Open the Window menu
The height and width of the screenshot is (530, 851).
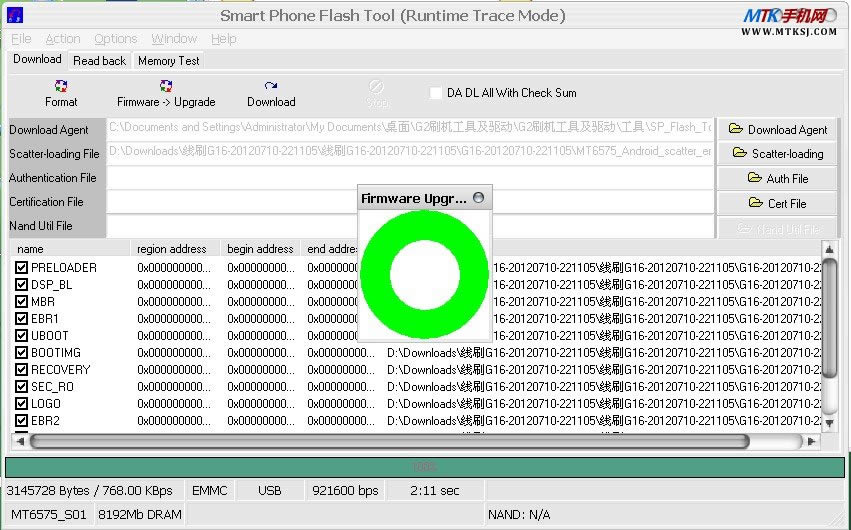point(174,39)
